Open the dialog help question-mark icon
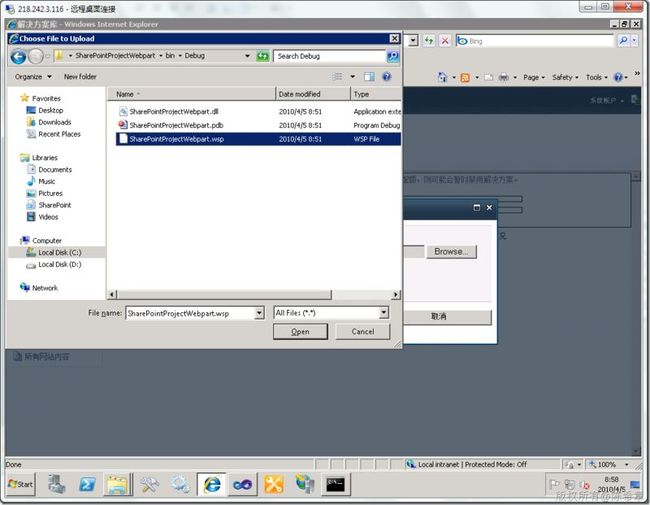This screenshot has width=650, height=505. 386,77
